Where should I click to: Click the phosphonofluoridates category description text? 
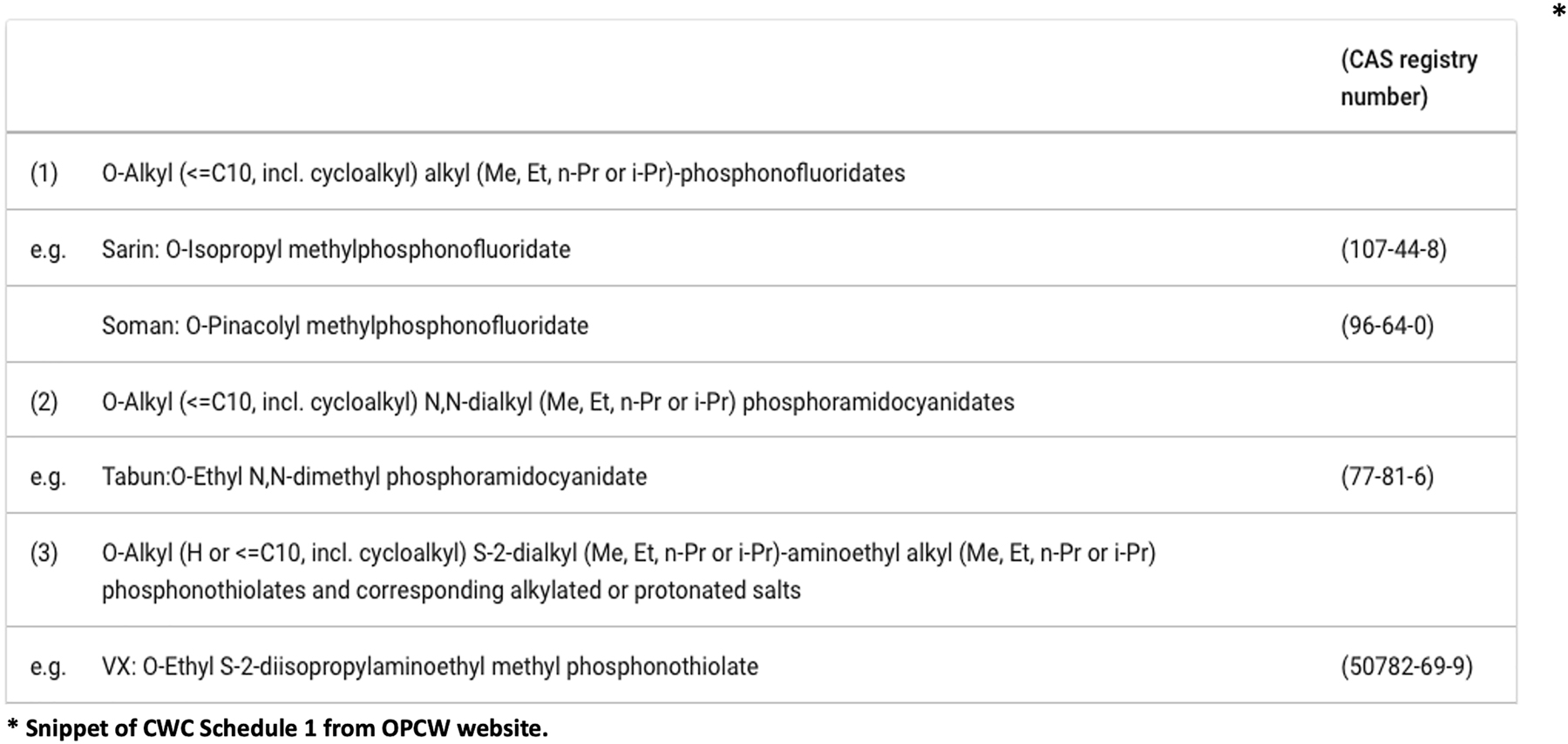pos(503,173)
